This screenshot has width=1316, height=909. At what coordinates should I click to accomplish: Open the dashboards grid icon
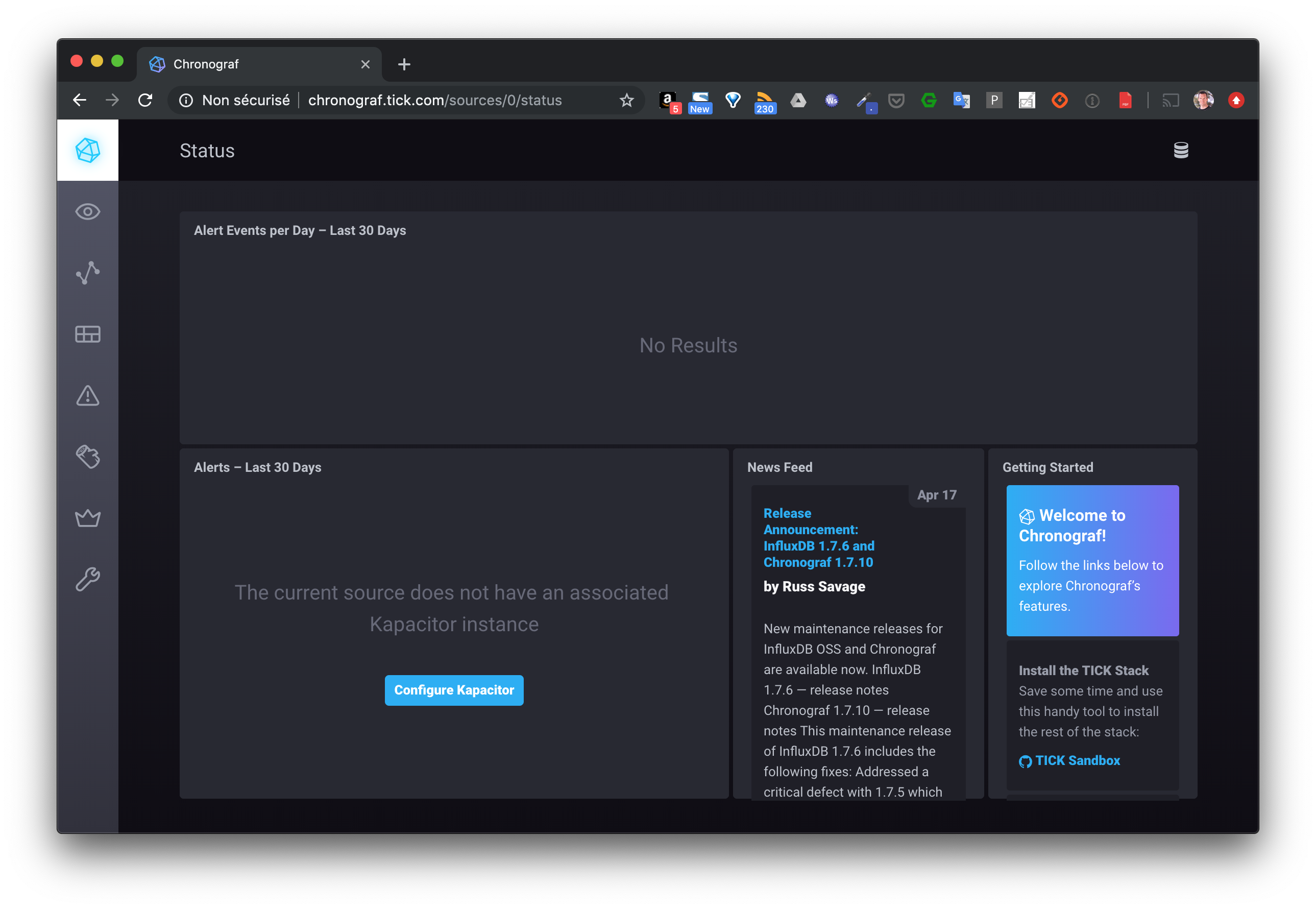point(88,333)
